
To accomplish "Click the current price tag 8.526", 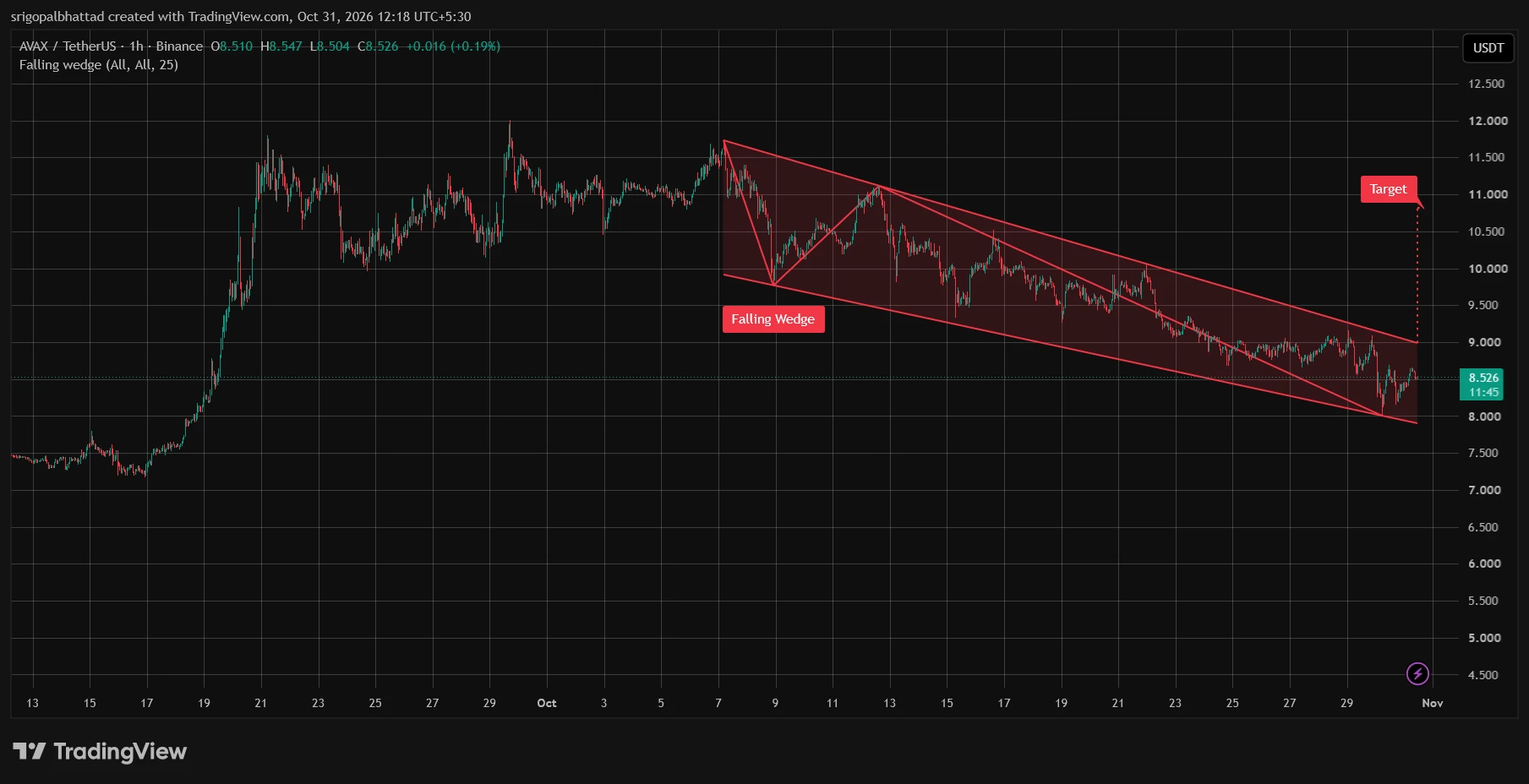I will (1483, 384).
